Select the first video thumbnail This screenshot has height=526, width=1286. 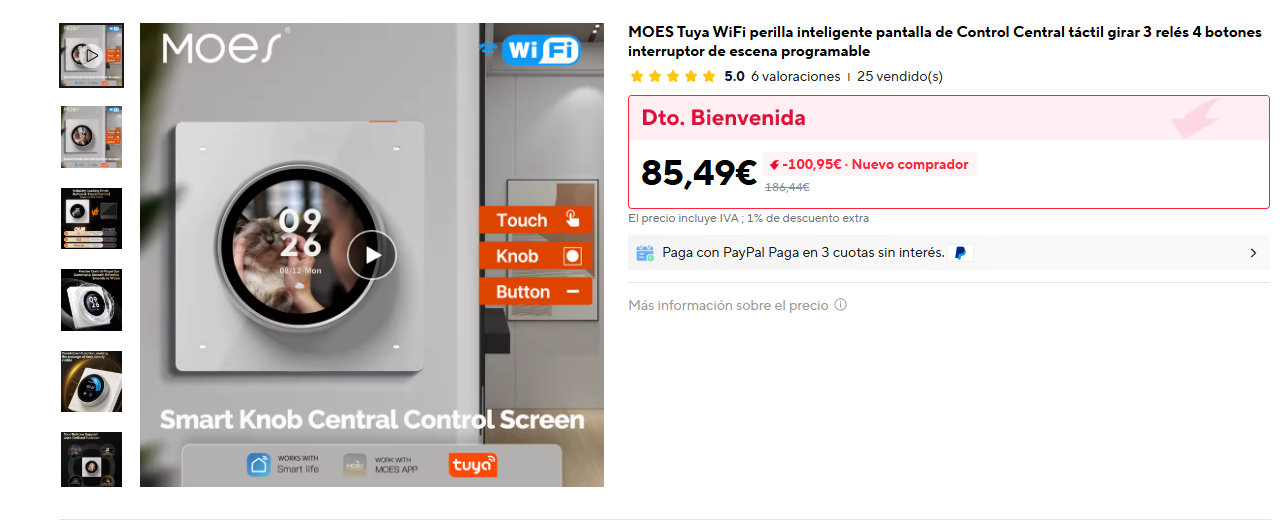pyautogui.click(x=91, y=55)
